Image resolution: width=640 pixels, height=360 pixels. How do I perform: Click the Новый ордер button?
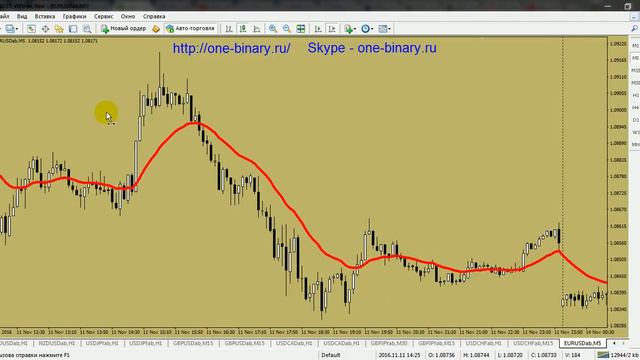(x=124, y=29)
